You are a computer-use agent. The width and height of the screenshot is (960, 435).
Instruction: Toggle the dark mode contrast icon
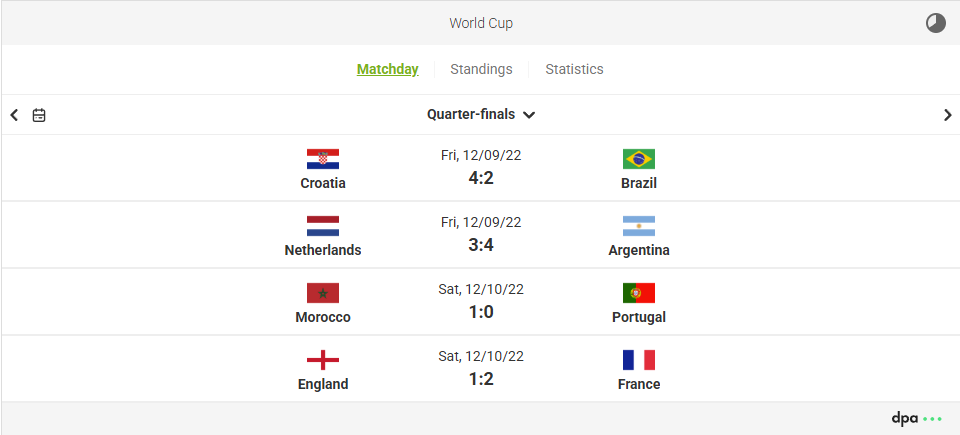click(x=935, y=23)
